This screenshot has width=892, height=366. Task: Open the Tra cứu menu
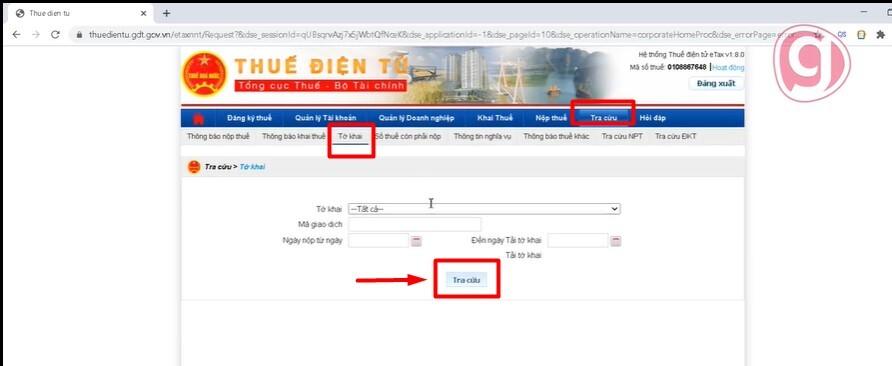(604, 118)
